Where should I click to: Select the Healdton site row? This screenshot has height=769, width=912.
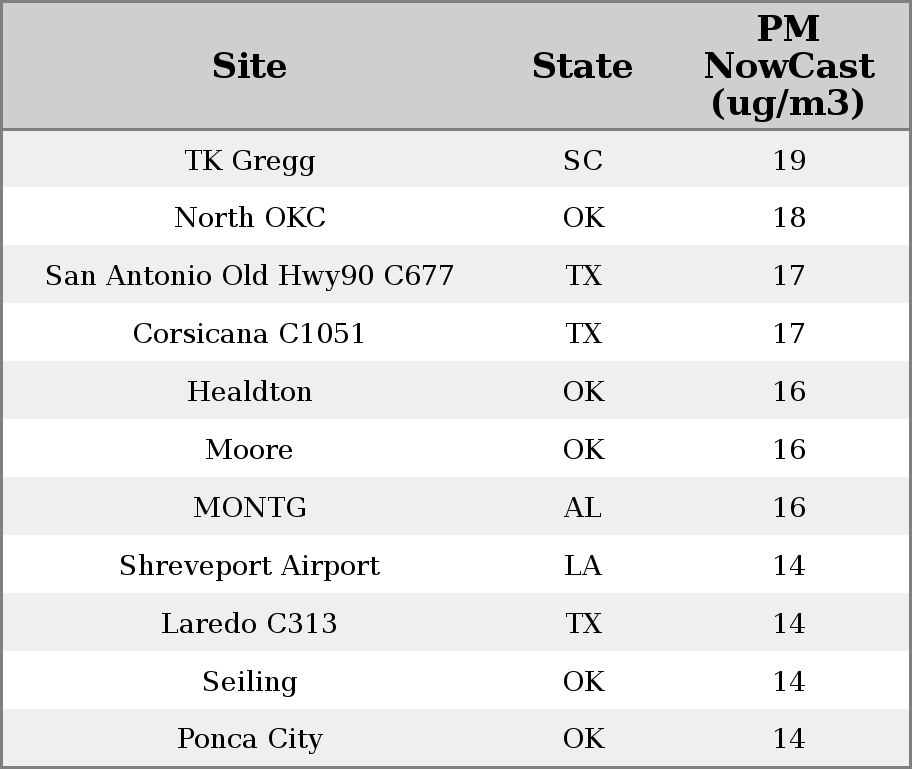click(249, 392)
